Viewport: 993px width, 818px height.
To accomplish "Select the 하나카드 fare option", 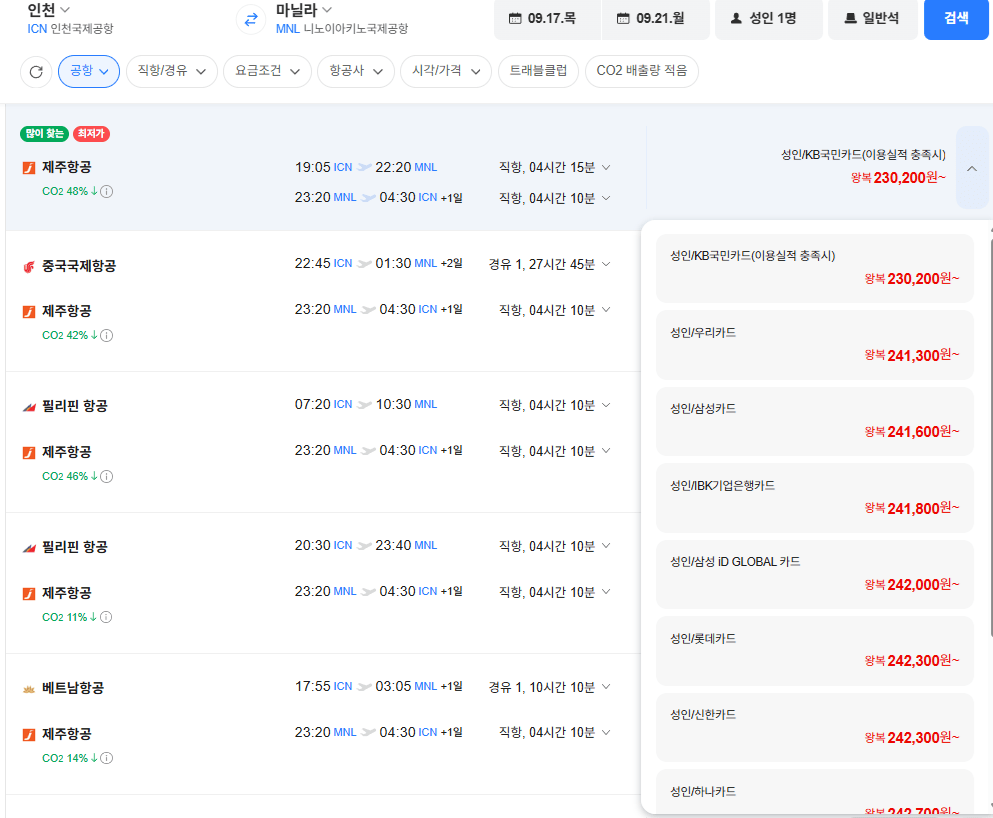I will click(814, 792).
